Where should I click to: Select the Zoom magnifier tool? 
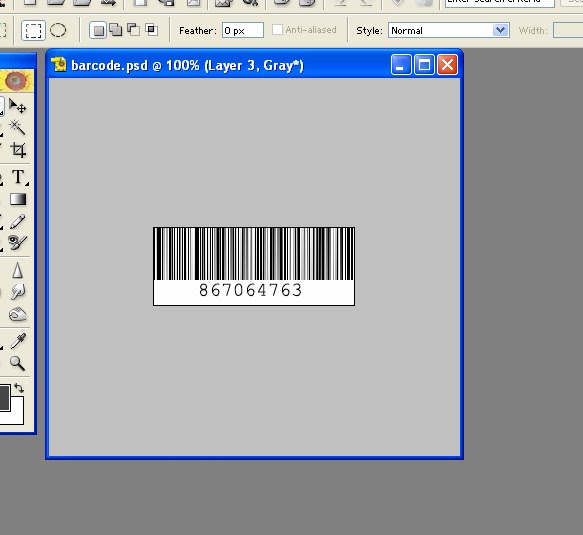pos(17,363)
